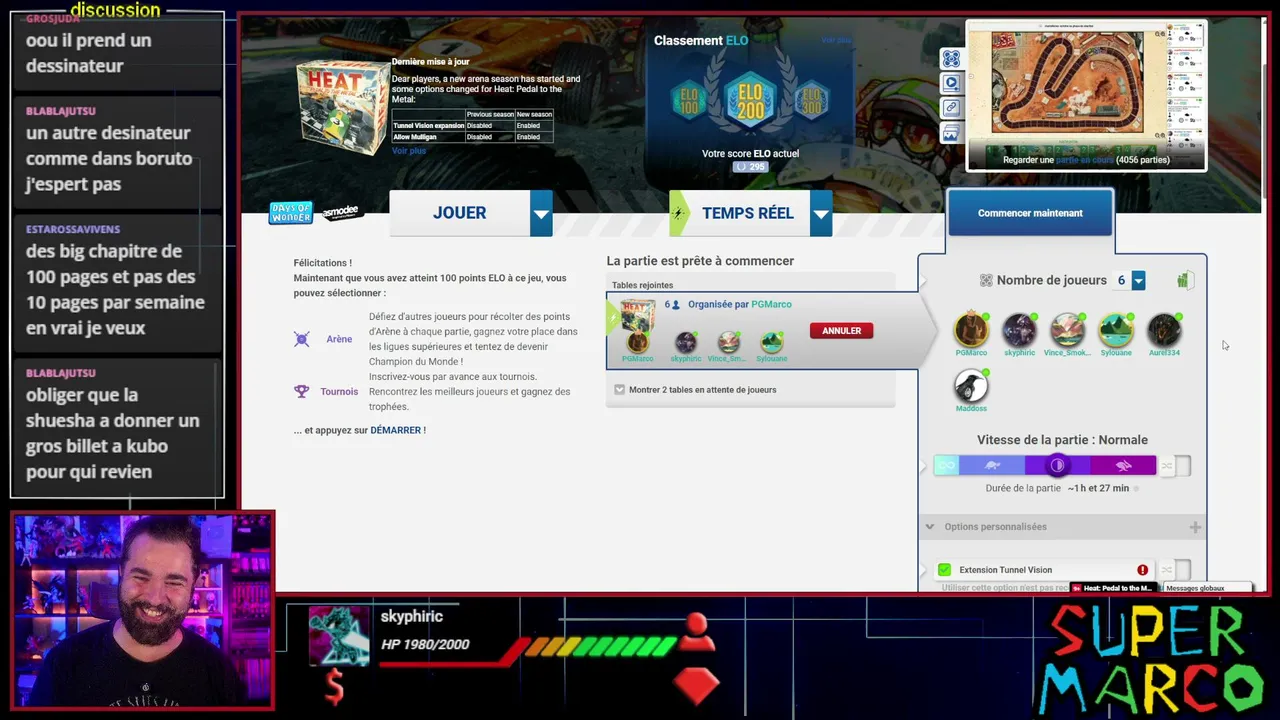The width and height of the screenshot is (1280, 720).
Task: Click the Heat: Pedal to the Metal notification
Action: [1111, 588]
